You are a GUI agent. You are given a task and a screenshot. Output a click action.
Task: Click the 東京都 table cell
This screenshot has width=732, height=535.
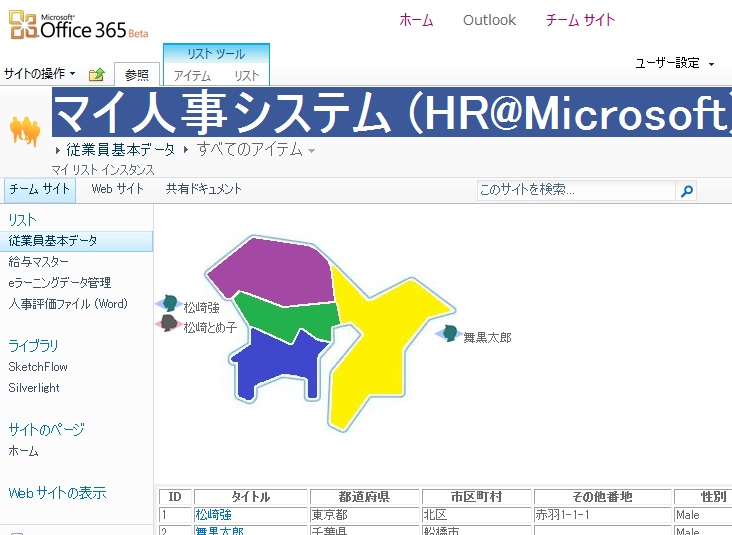pyautogui.click(x=364, y=515)
